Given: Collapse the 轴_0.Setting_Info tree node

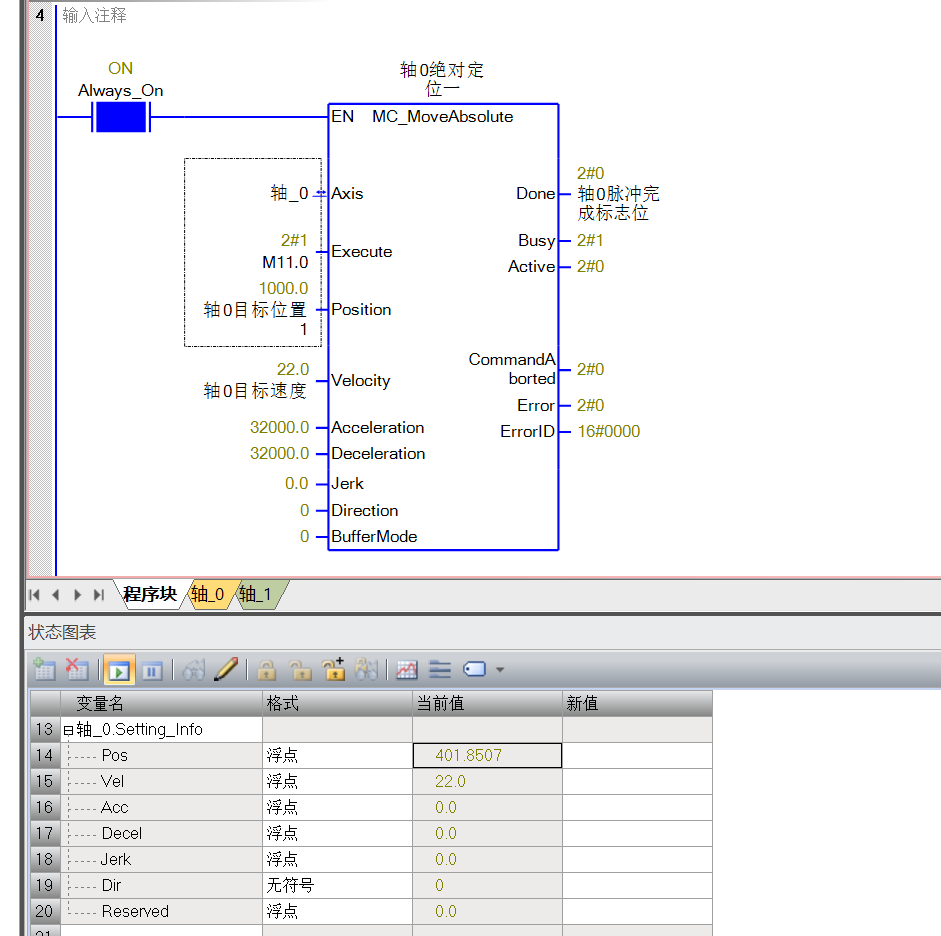Looking at the screenshot, I should click(69, 730).
